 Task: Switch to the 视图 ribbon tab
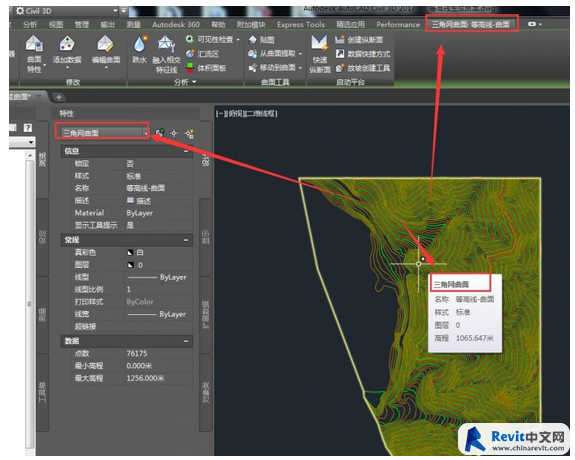tap(56, 25)
